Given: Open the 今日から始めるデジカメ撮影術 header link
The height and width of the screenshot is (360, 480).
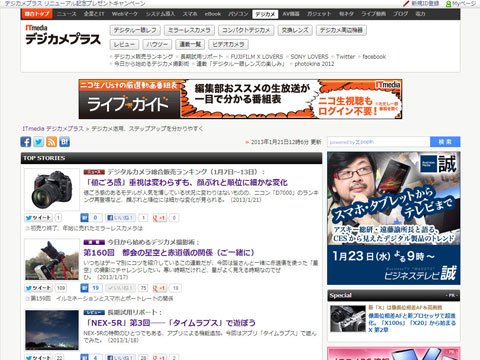Looking at the screenshot, I should (x=151, y=64).
